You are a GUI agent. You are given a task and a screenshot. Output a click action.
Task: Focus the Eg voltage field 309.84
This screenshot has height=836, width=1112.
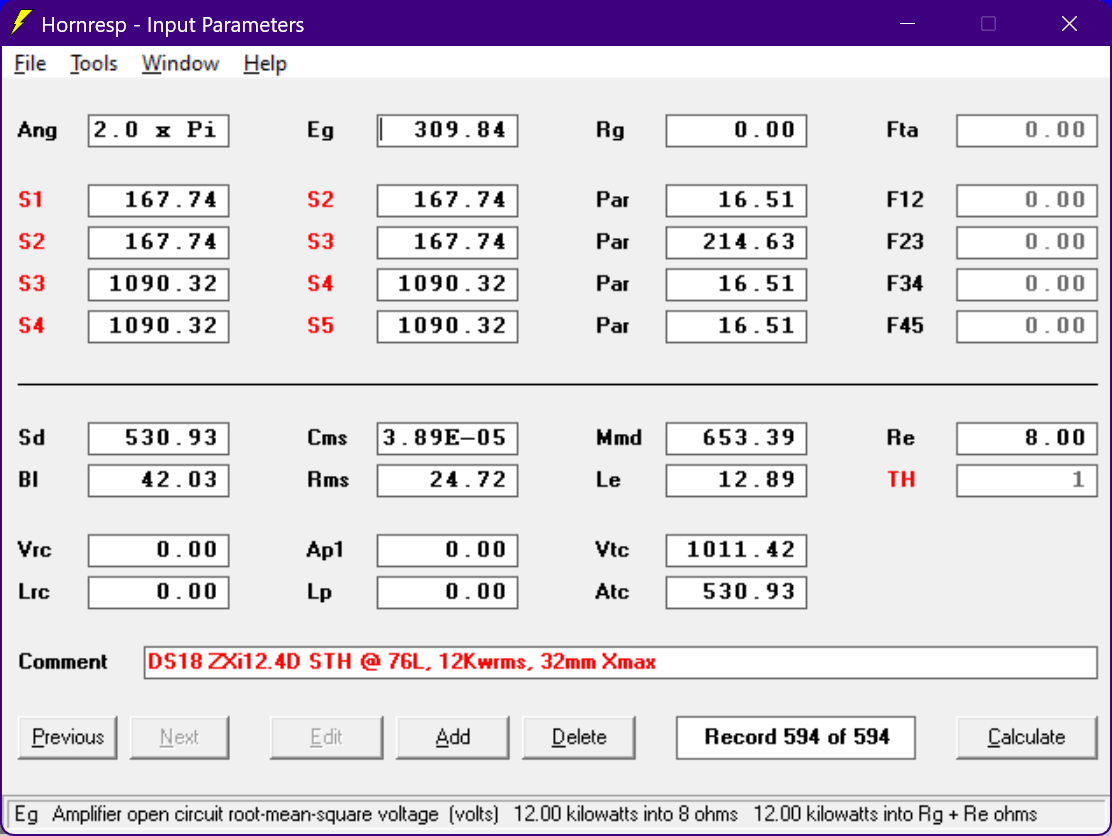click(x=447, y=130)
